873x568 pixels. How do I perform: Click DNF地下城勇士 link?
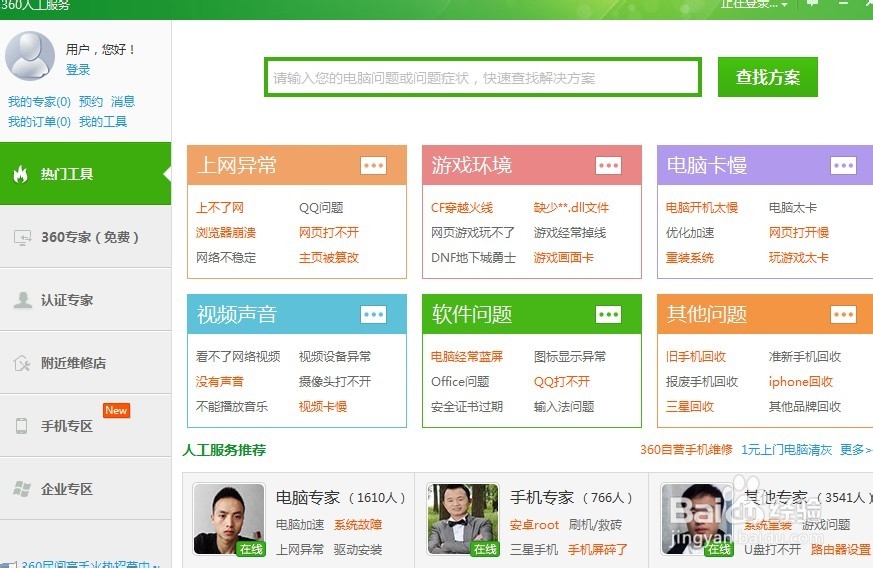473,258
